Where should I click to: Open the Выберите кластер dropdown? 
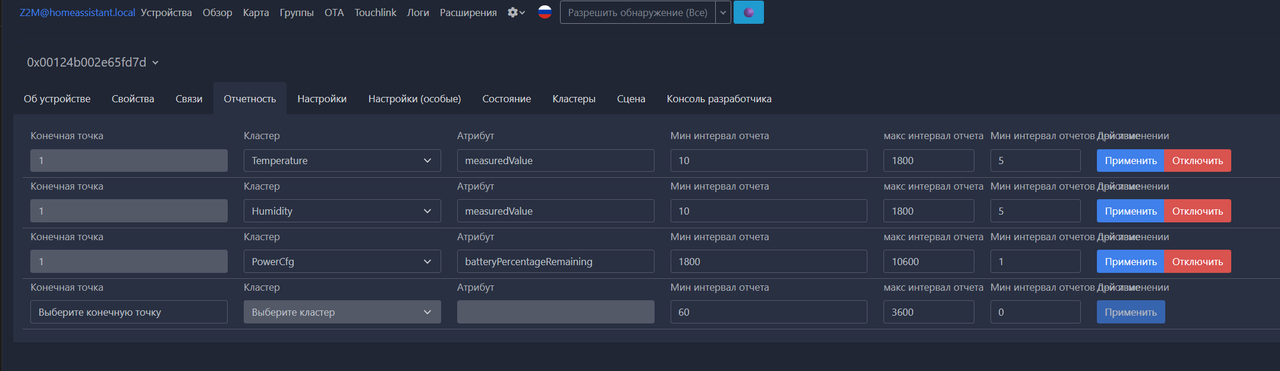coord(342,312)
